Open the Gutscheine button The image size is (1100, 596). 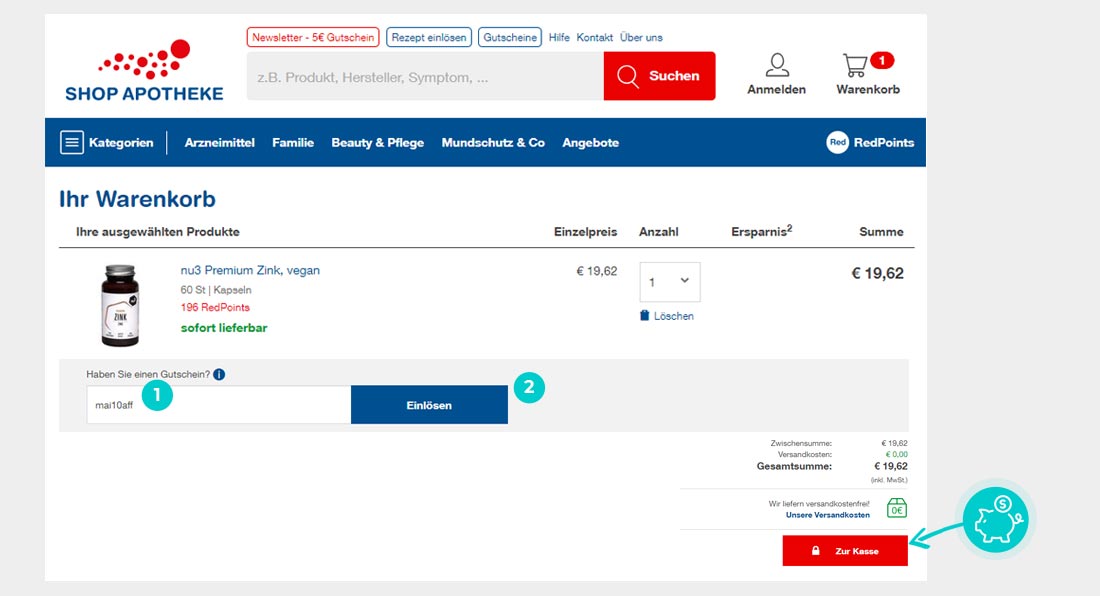(510, 37)
